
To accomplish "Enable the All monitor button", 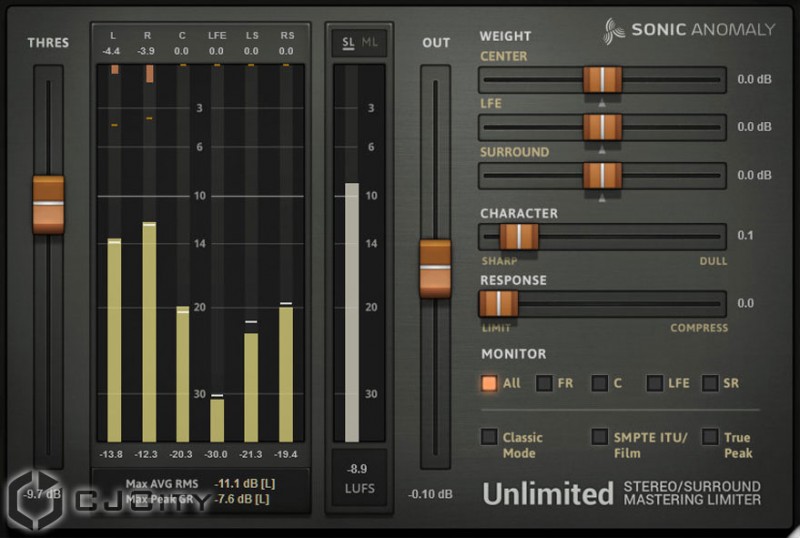I will tap(489, 383).
